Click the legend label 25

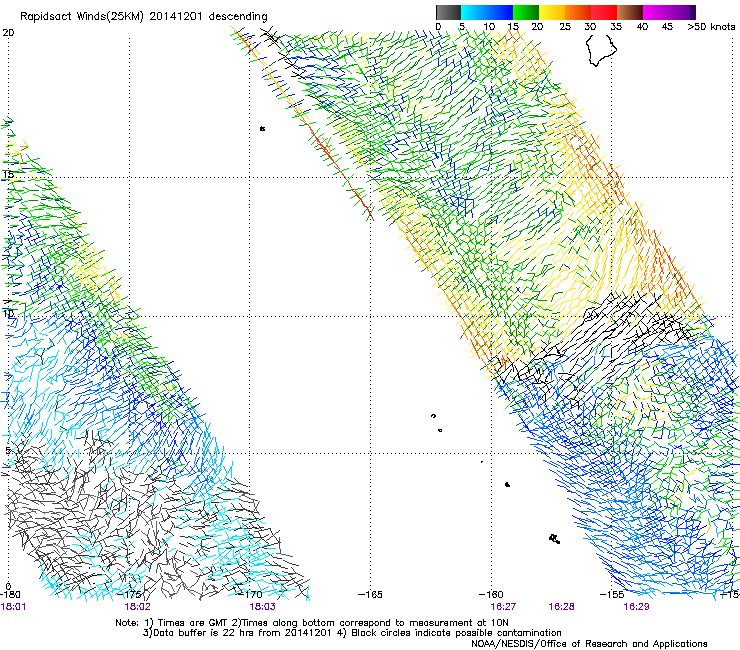pyautogui.click(x=565, y=27)
